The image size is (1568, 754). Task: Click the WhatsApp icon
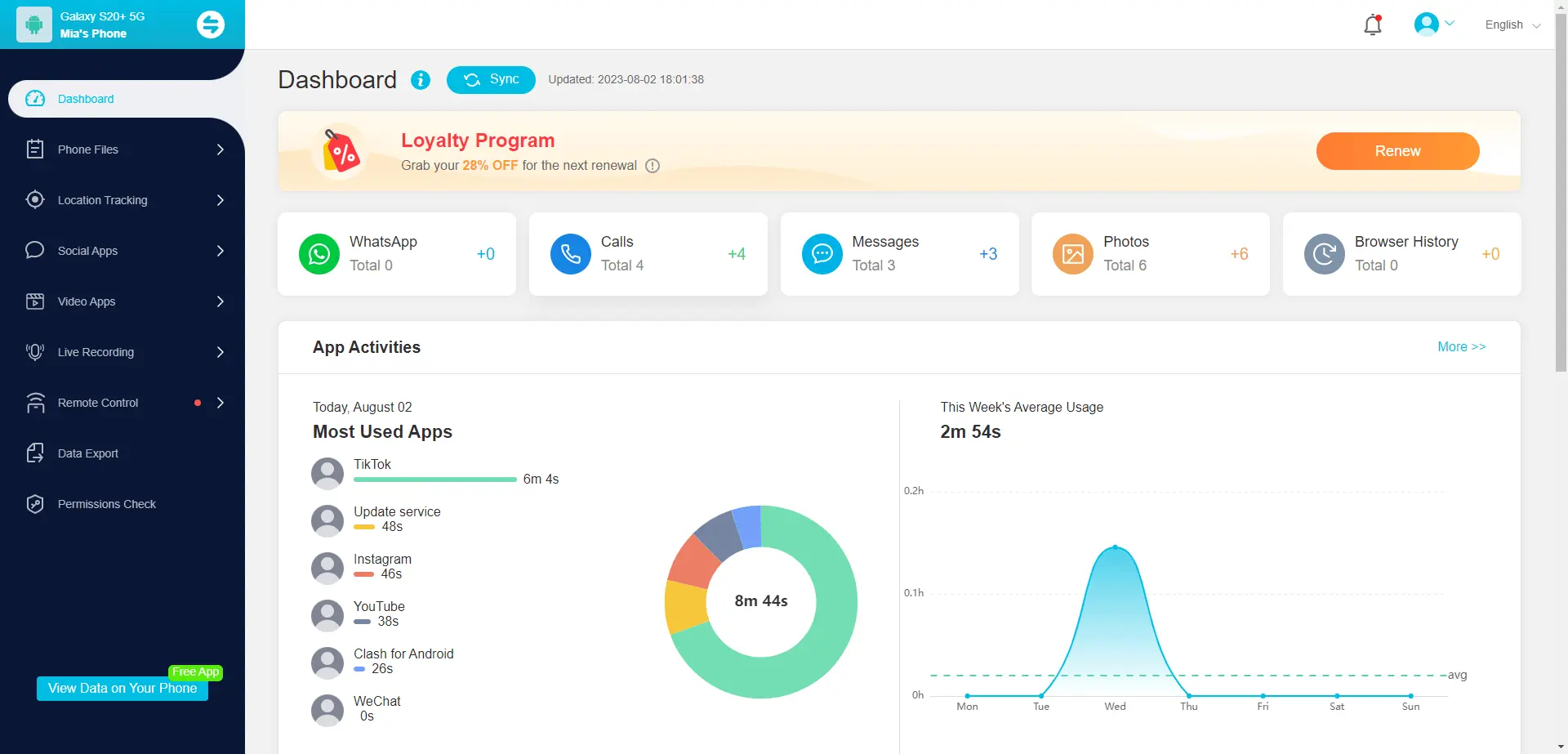pos(319,254)
